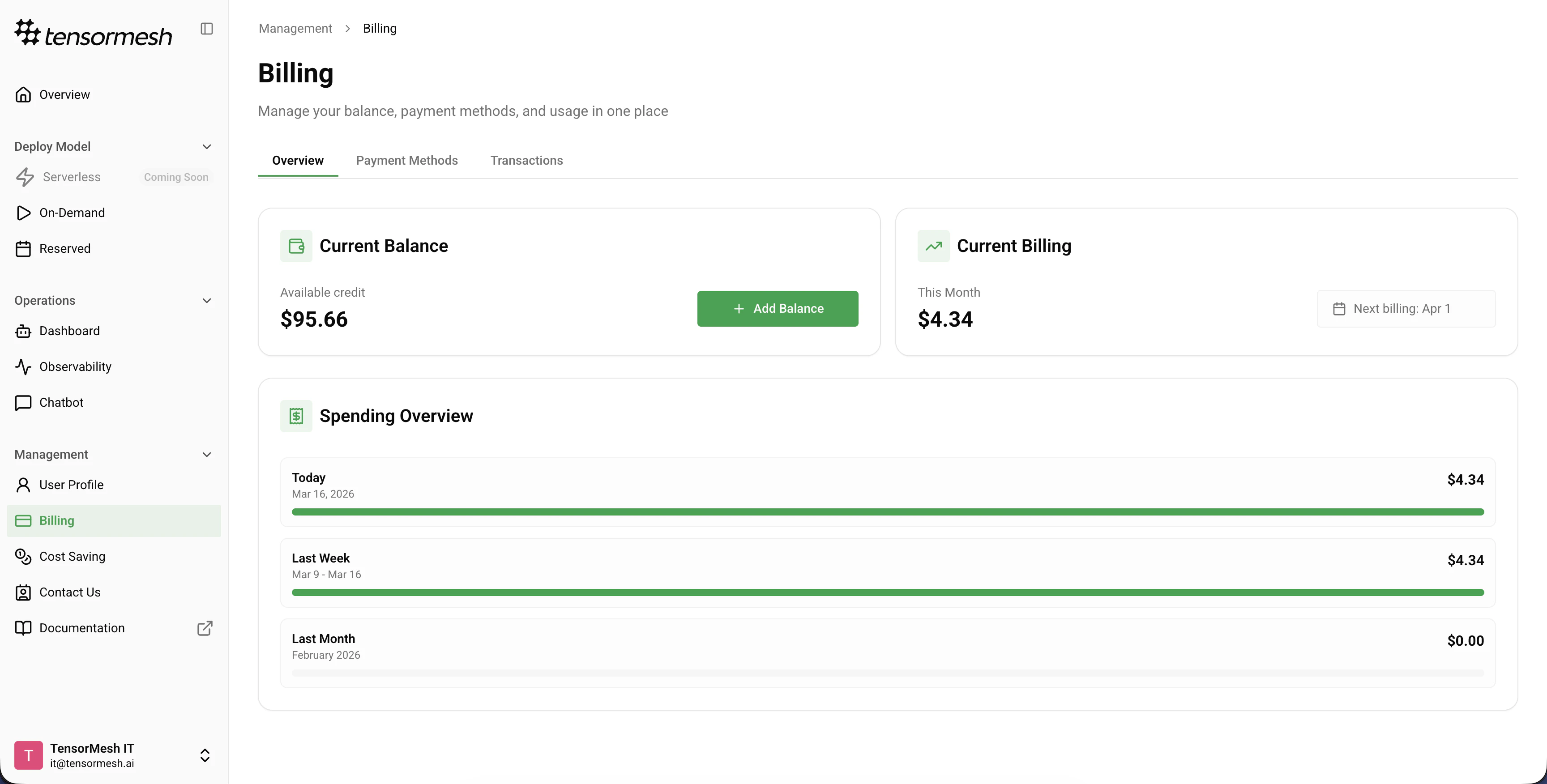Toggle the TensorMesh IT account switcher
This screenshot has height=784, width=1547.
205,755
